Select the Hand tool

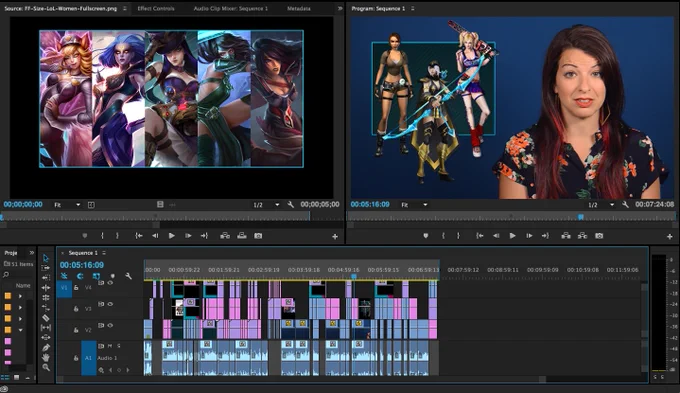click(46, 357)
